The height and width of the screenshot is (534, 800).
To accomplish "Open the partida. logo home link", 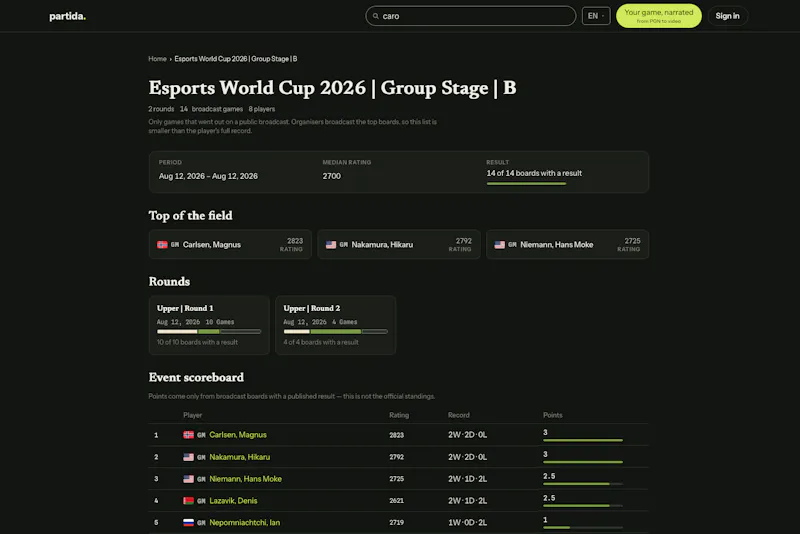I will click(x=67, y=16).
